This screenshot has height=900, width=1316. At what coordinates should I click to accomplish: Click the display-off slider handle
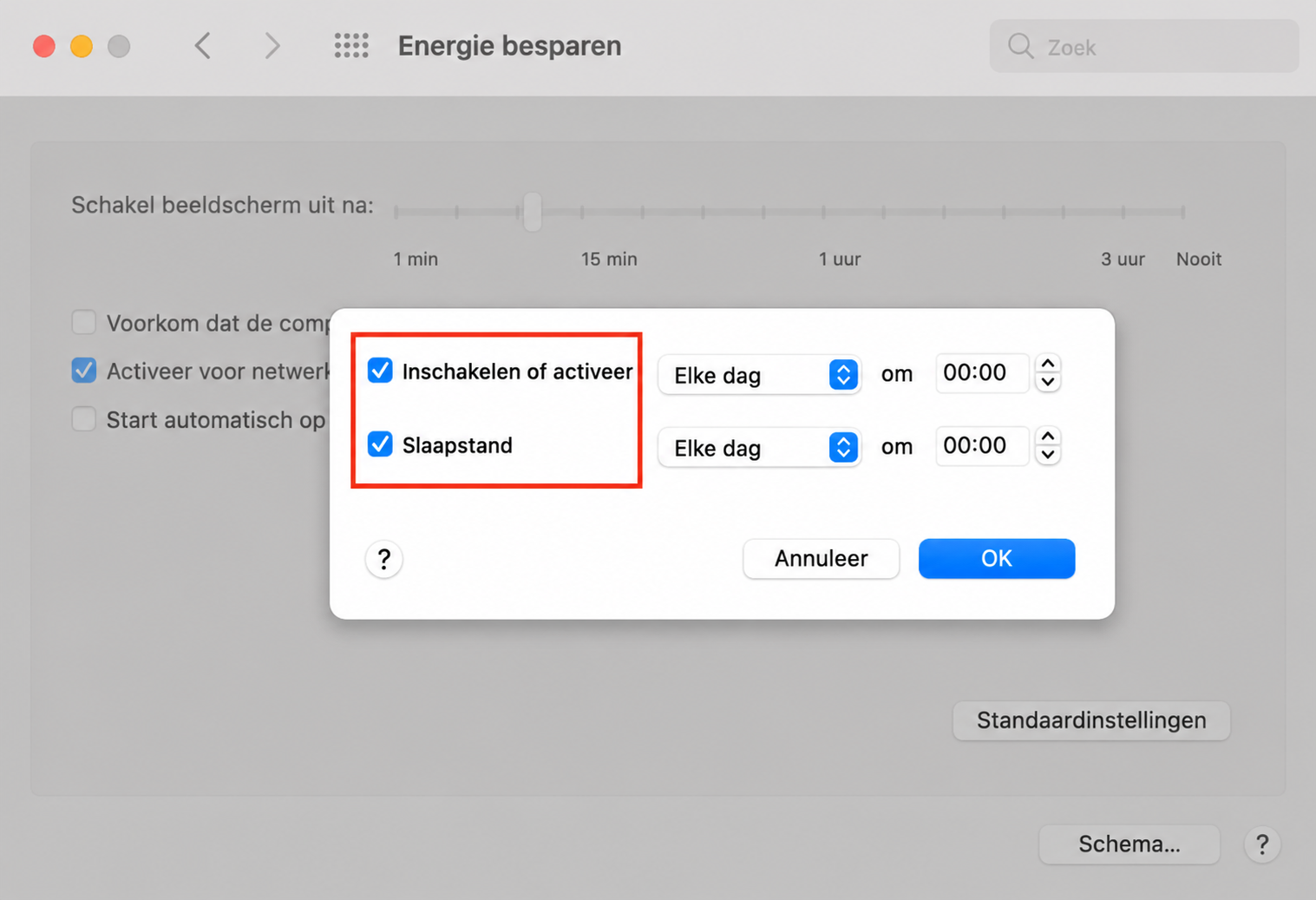point(533,211)
